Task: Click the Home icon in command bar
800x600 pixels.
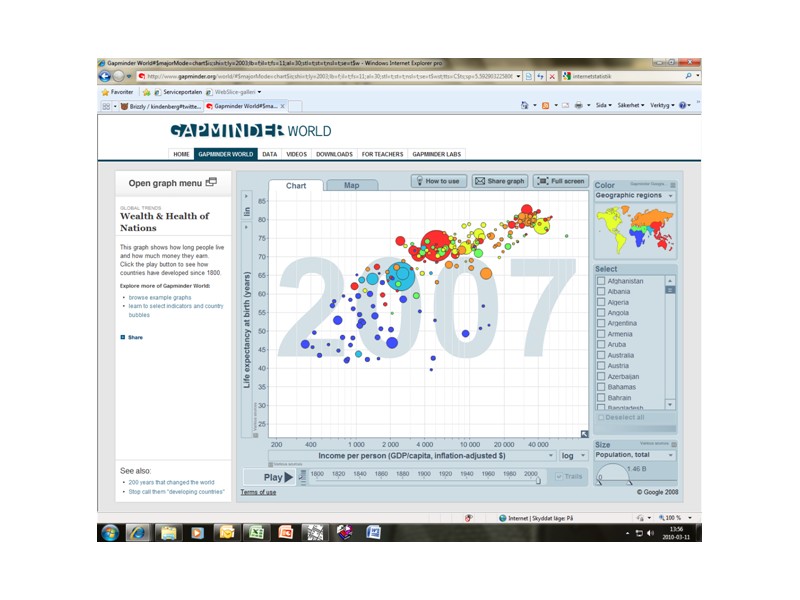Action: click(524, 105)
